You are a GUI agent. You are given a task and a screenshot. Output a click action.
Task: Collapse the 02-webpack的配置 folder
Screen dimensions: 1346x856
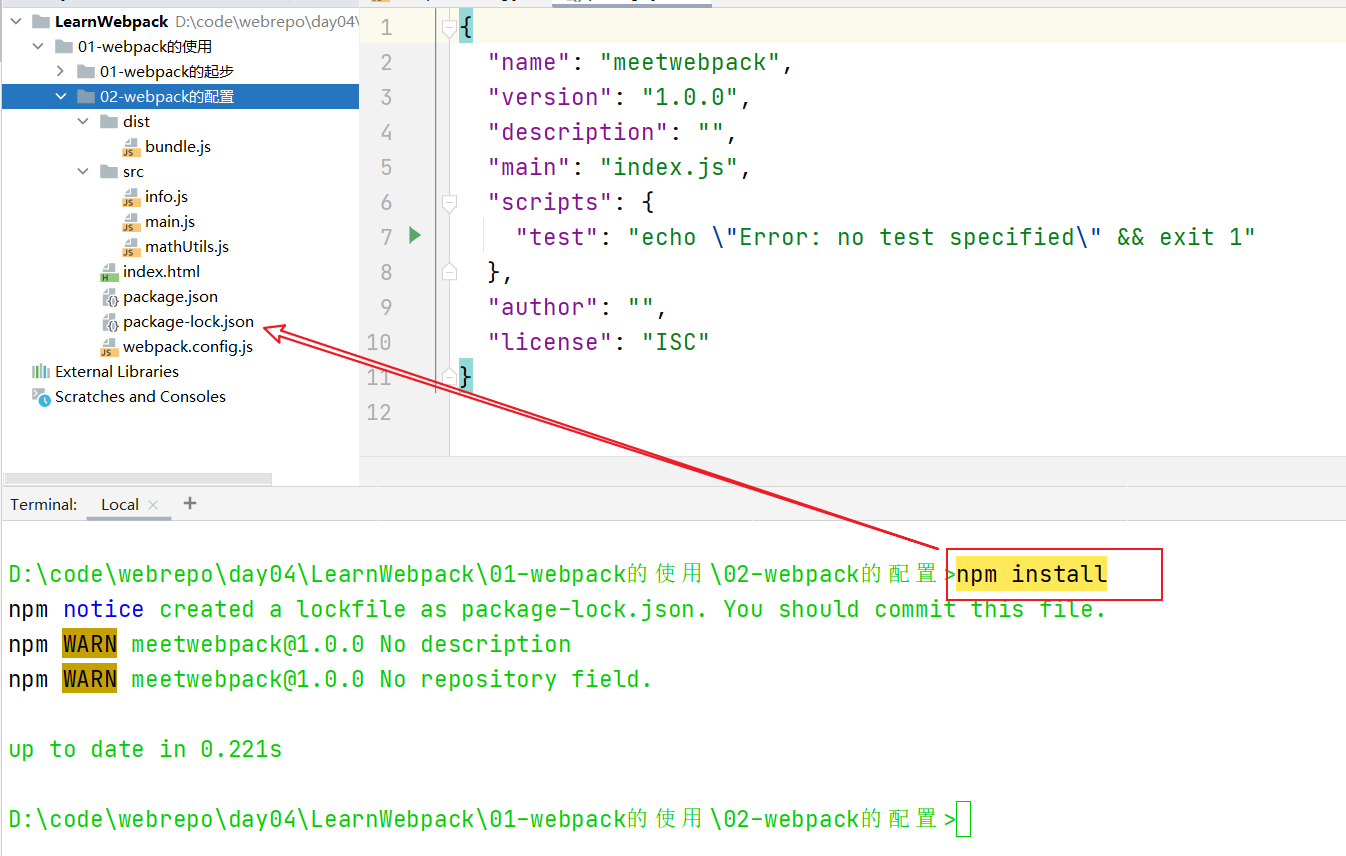point(60,96)
